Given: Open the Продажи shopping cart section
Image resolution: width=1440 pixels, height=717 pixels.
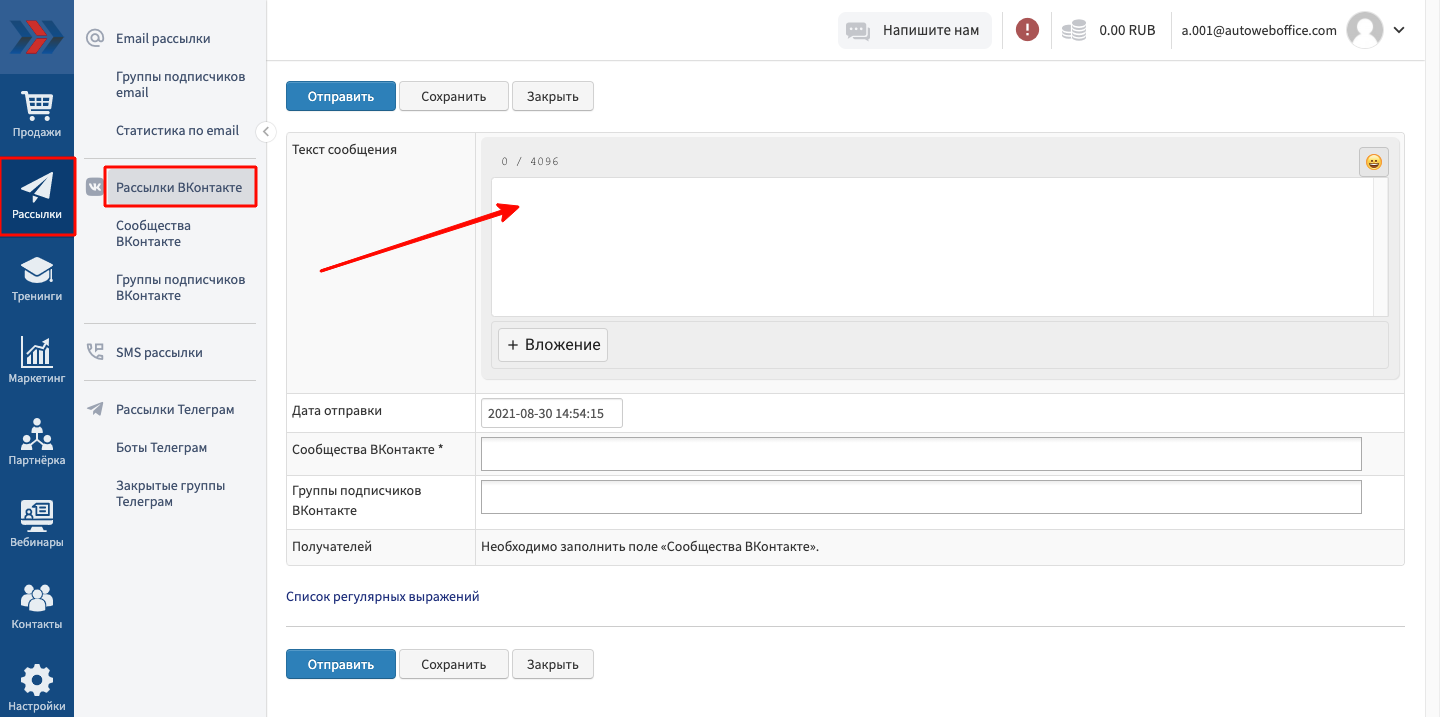Looking at the screenshot, I should (x=37, y=114).
